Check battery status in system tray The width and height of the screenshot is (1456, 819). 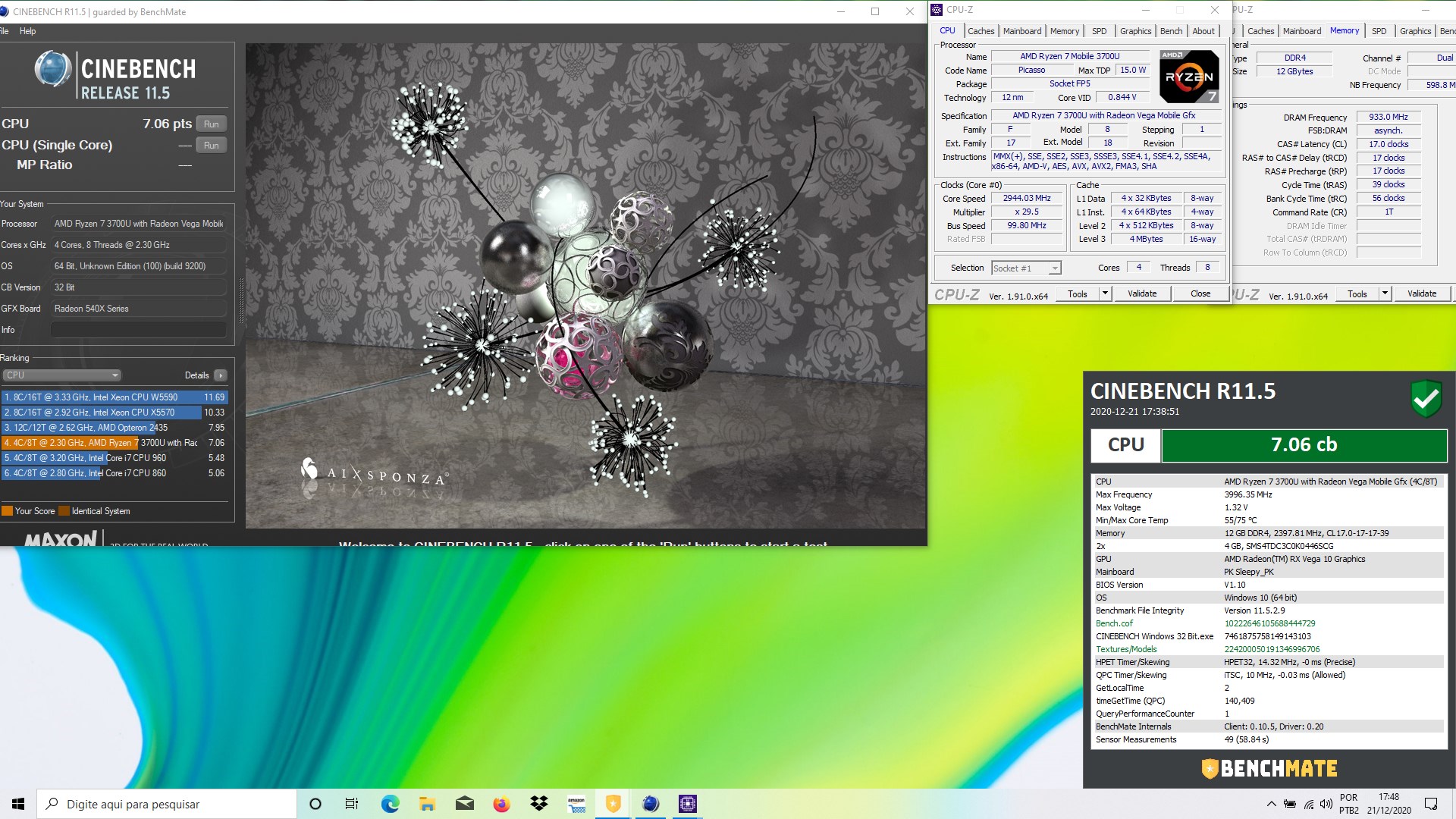tap(1290, 804)
